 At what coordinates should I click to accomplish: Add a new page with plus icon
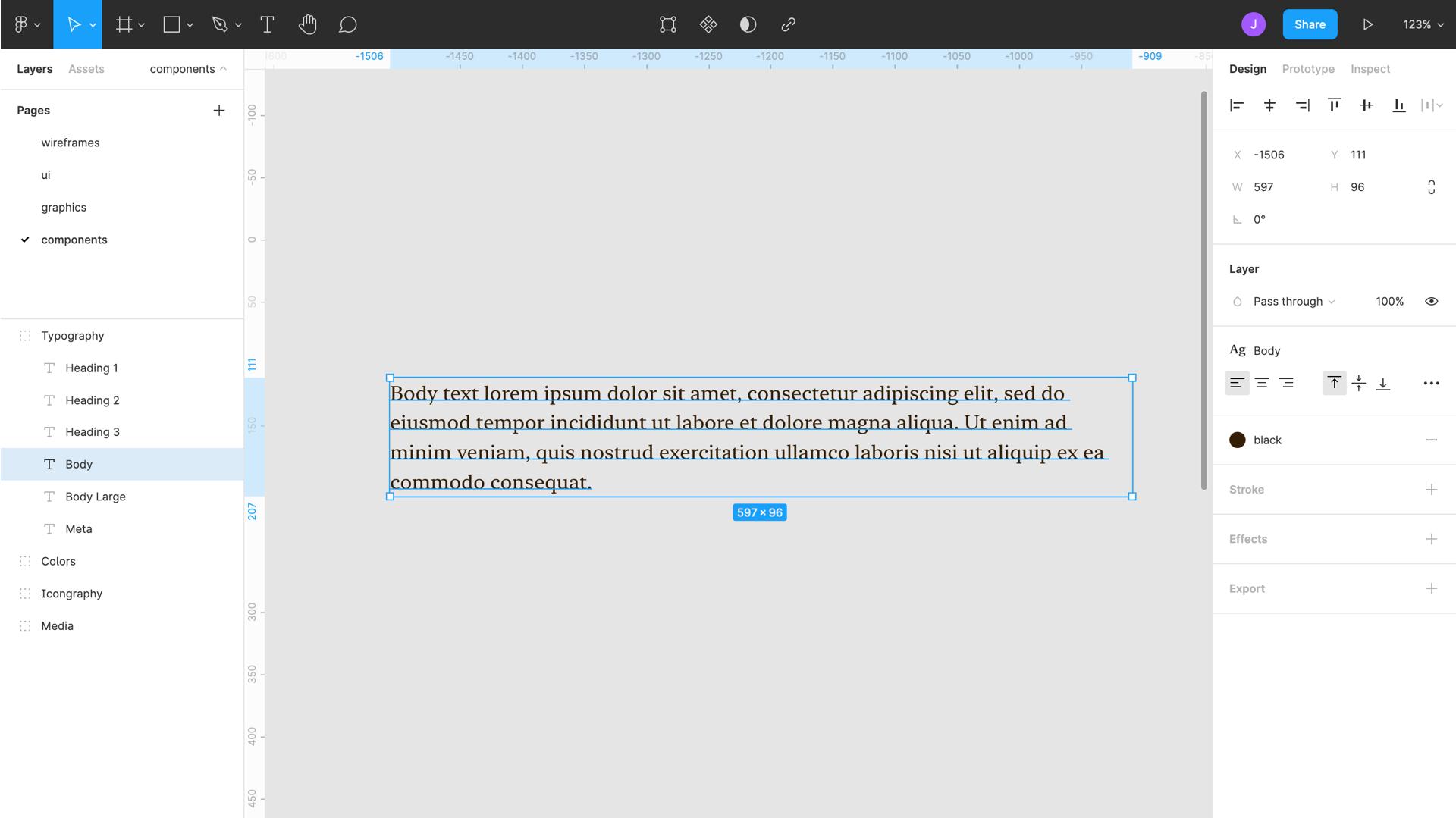[219, 111]
